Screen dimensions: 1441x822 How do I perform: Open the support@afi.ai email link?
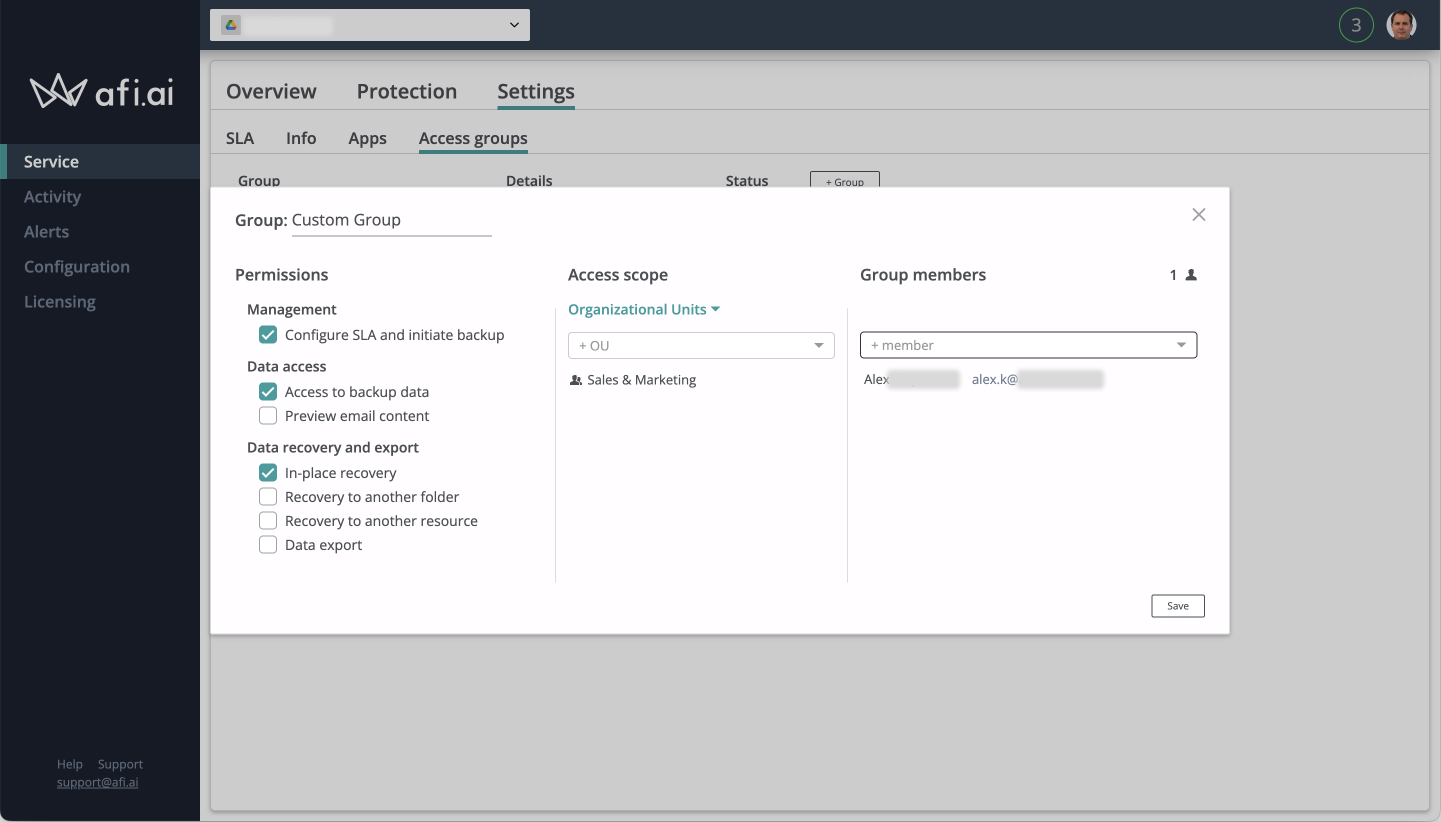[97, 782]
